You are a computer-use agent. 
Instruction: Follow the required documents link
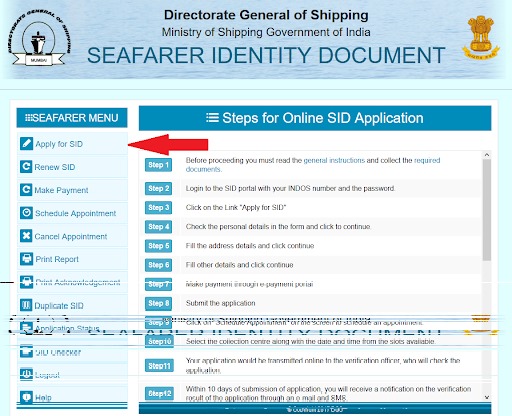(313, 165)
